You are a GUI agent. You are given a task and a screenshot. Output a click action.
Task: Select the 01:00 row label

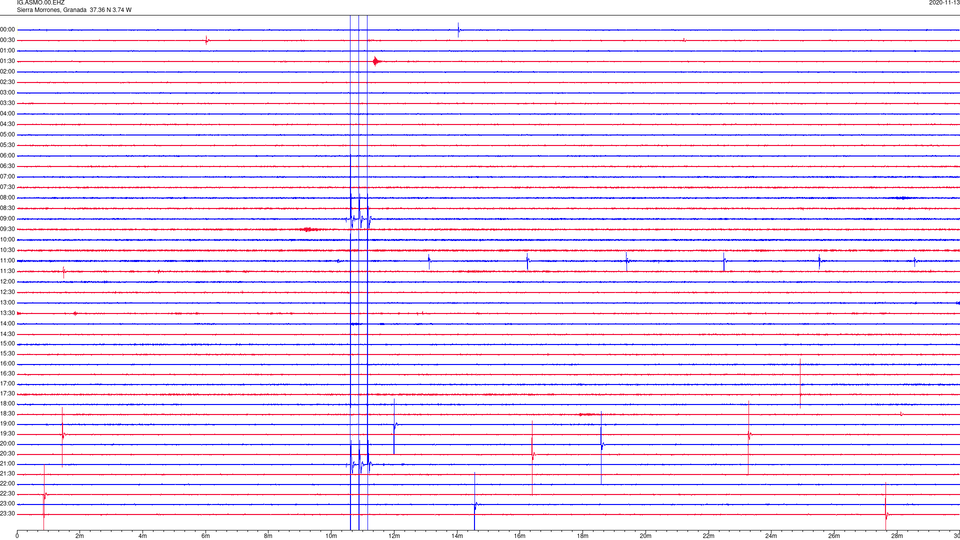8,51
